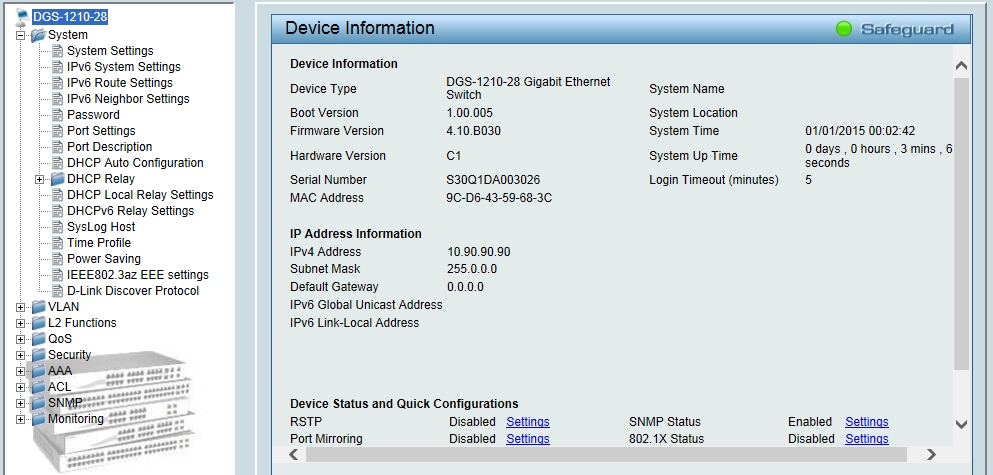Image resolution: width=993 pixels, height=475 pixels.
Task: Click the Security folder icon
Action: click(38, 355)
